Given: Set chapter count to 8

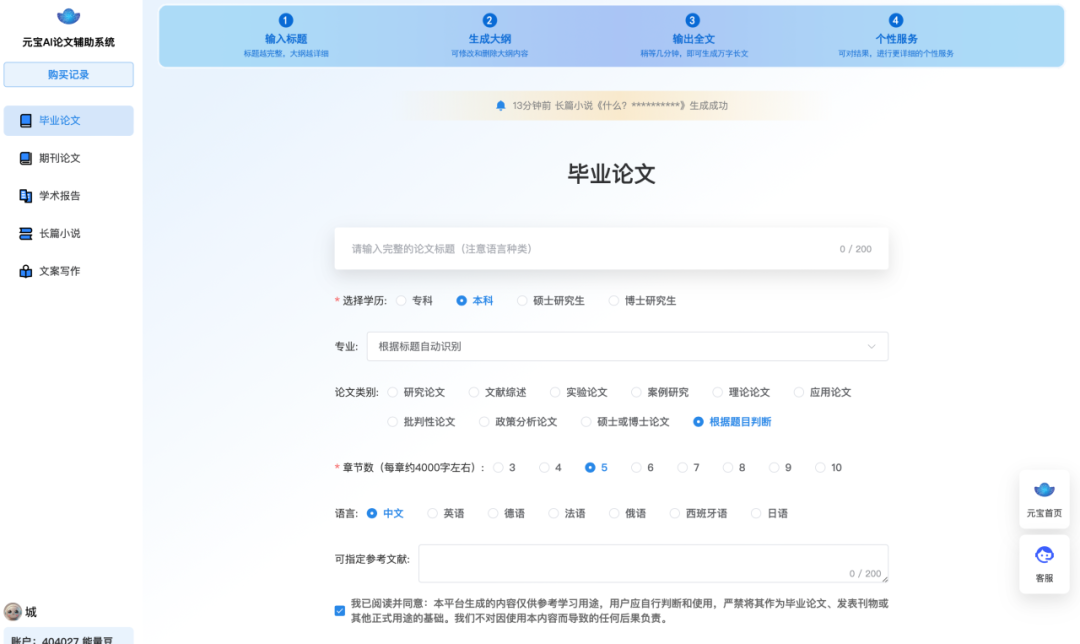Looking at the screenshot, I should coord(728,467).
